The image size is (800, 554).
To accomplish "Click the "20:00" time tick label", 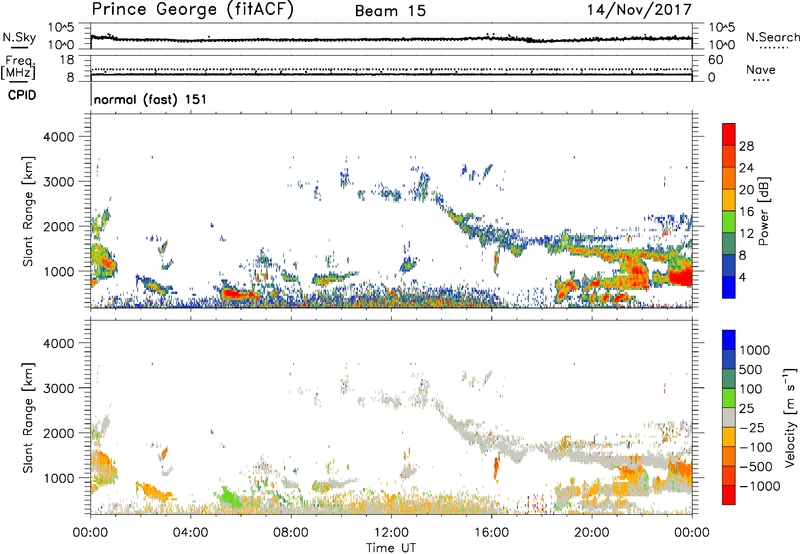I will click(x=592, y=533).
